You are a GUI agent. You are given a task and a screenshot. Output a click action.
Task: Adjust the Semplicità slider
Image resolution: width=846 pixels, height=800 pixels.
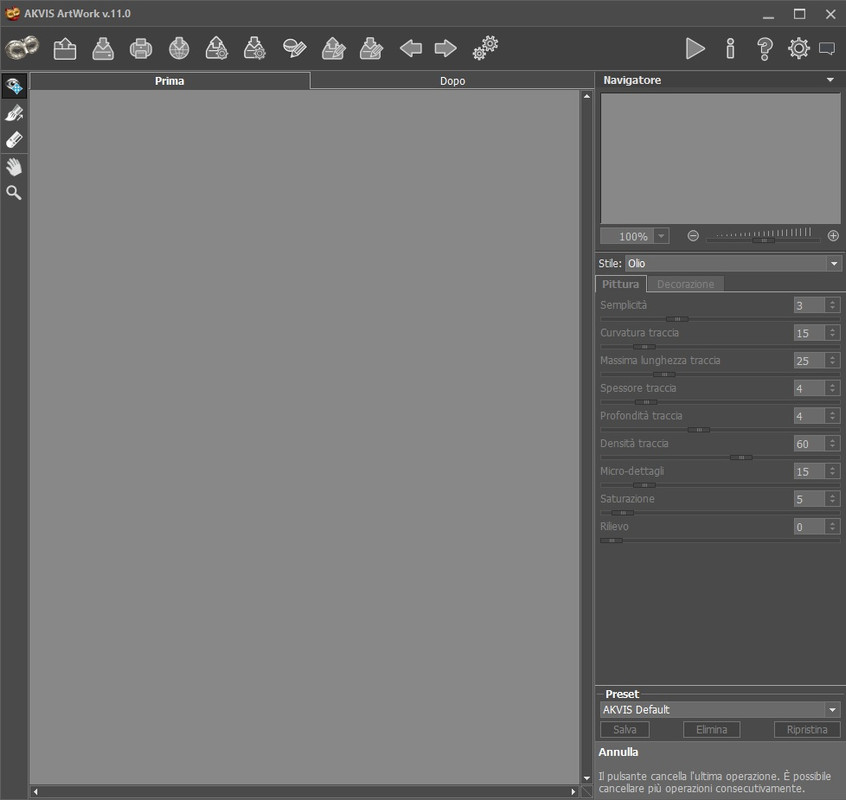pyautogui.click(x=677, y=319)
